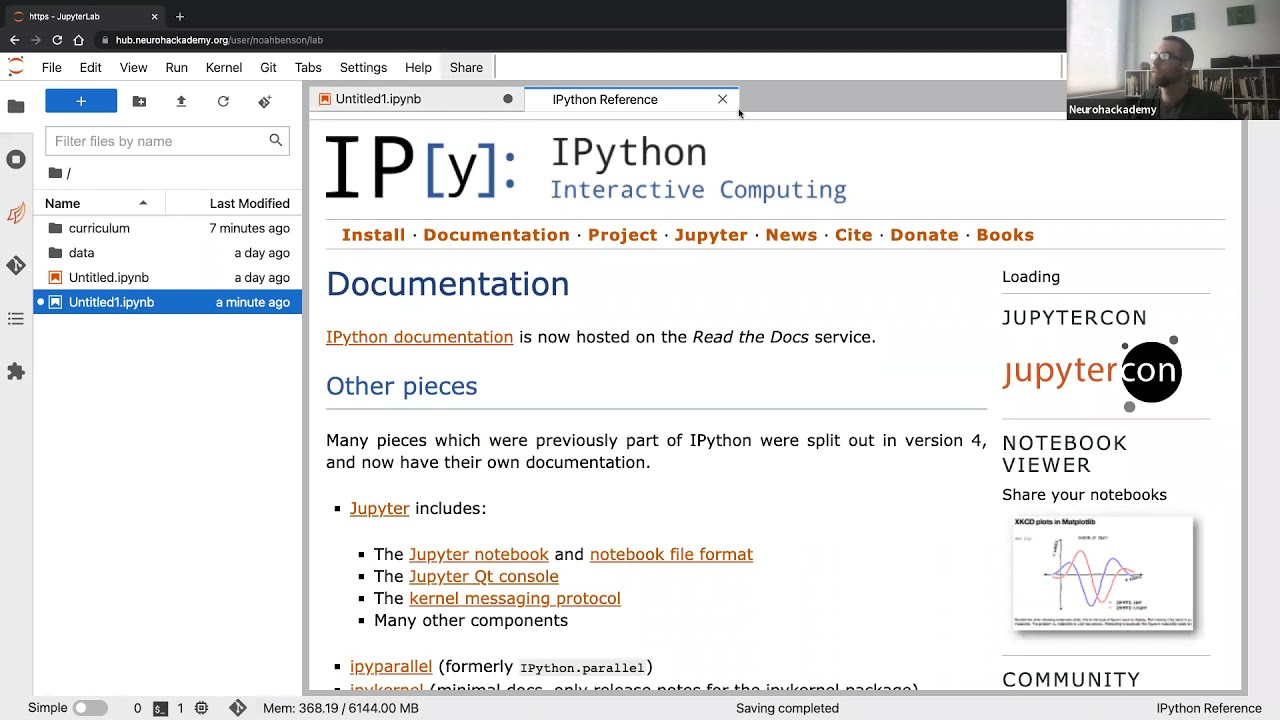Open a new browser tab
The image size is (1280, 720).
click(180, 16)
